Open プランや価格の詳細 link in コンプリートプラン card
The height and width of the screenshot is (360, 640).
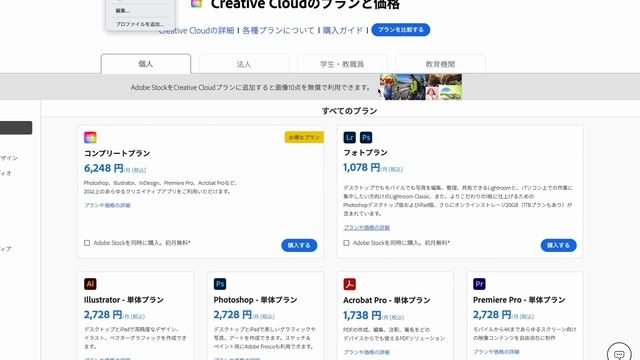coord(107,205)
